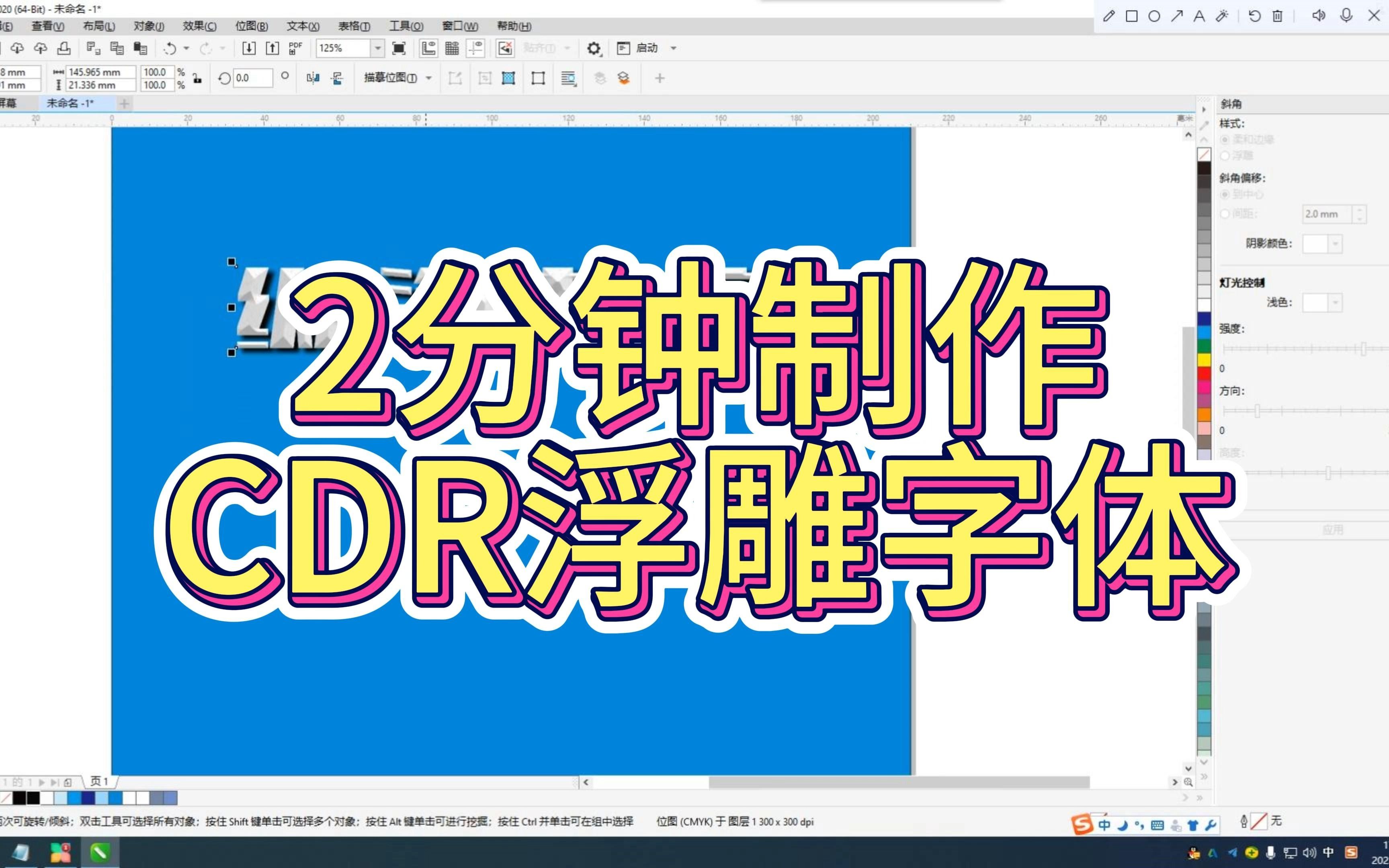Click the Paste icon
The height and width of the screenshot is (868, 1389).
(x=140, y=48)
